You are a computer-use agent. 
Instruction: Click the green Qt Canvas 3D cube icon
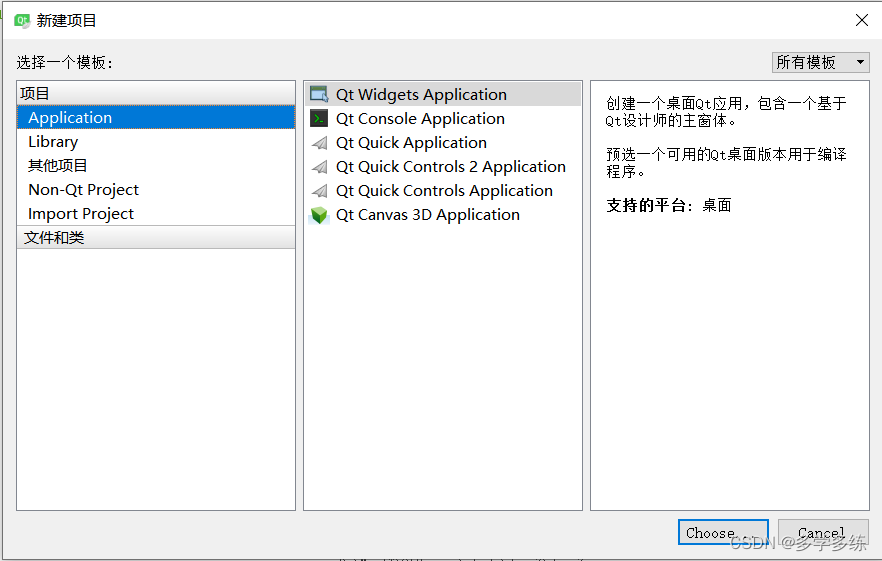(319, 215)
